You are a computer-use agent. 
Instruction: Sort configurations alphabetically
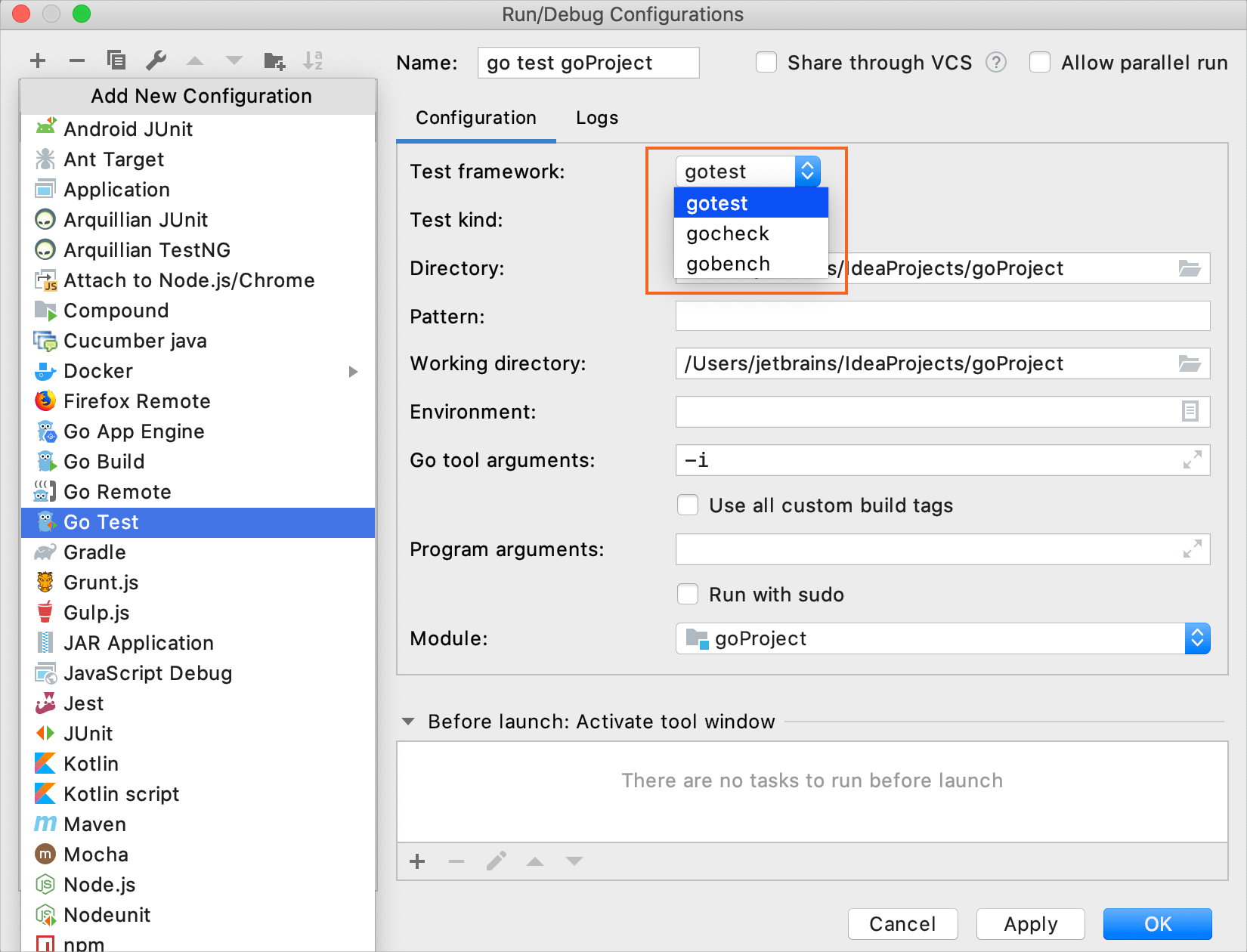click(x=313, y=60)
